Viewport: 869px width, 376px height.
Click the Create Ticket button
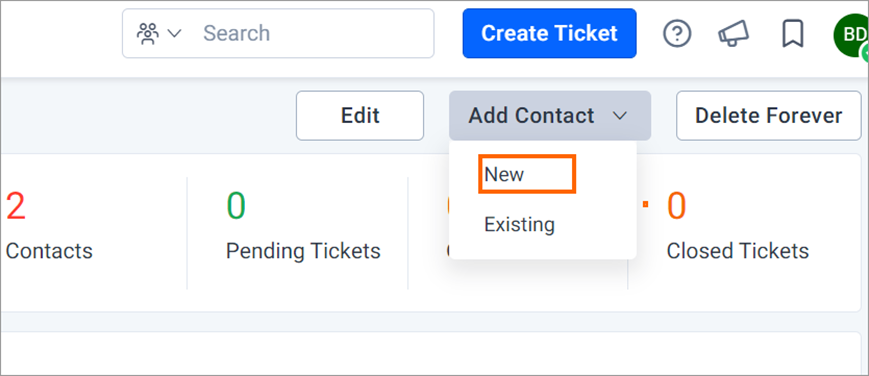(x=549, y=33)
